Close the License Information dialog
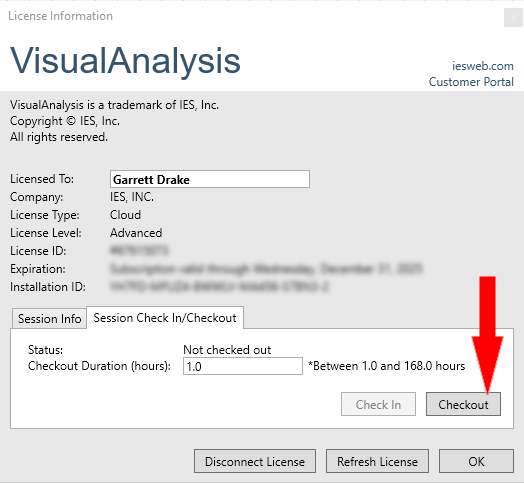The height and width of the screenshot is (483, 524). coord(513,17)
